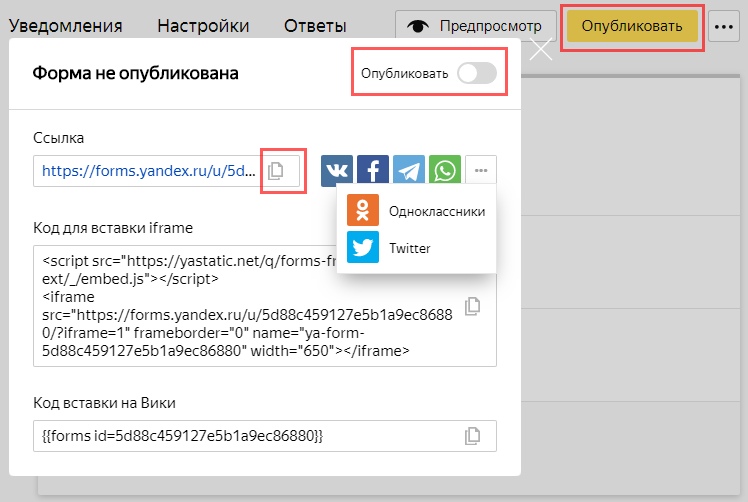The height and width of the screenshot is (502, 748).
Task: Copy the iframe embed code
Action: click(474, 306)
